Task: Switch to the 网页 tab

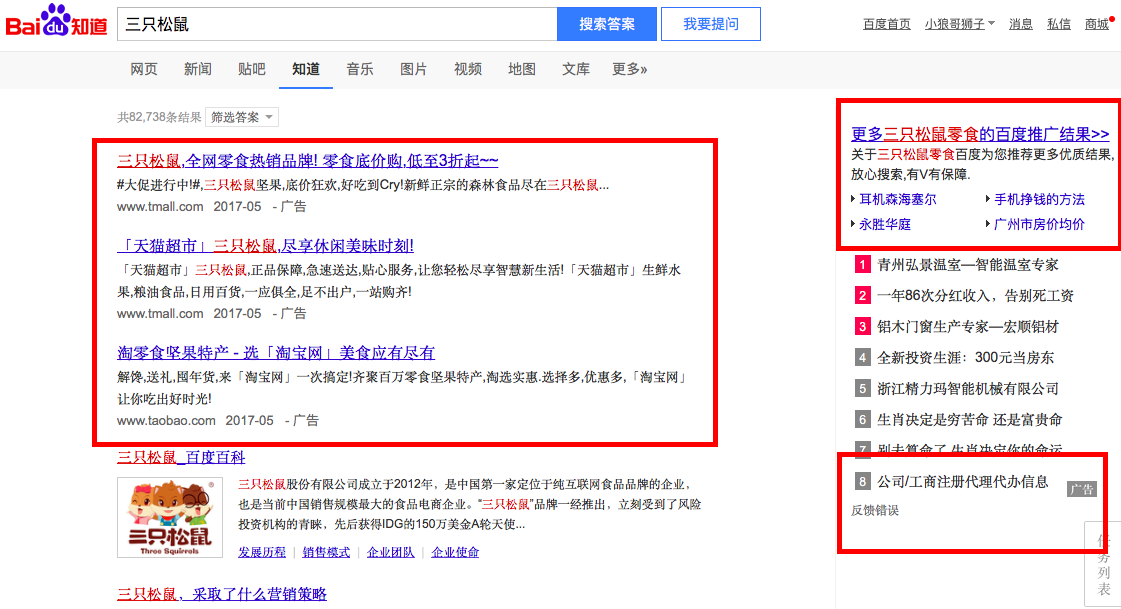Action: pyautogui.click(x=144, y=69)
